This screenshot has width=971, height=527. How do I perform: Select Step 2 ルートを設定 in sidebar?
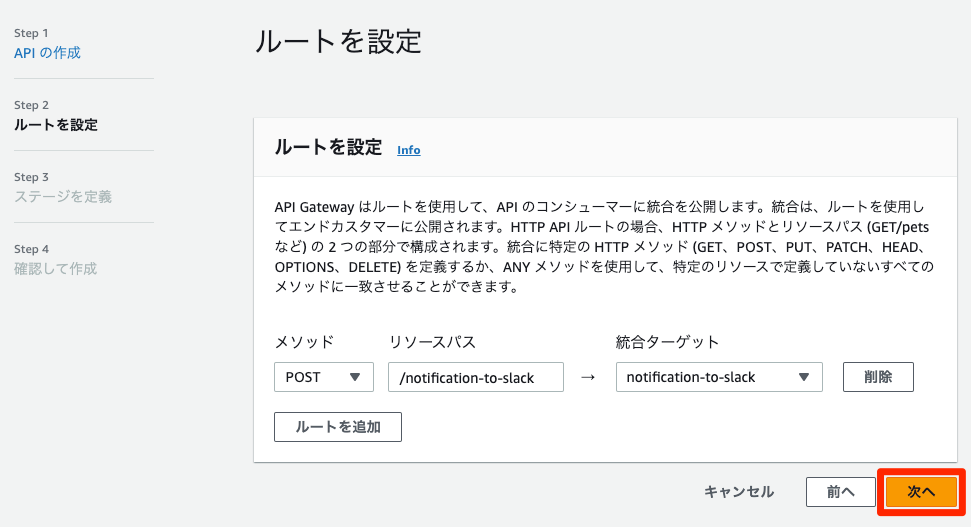(x=56, y=125)
